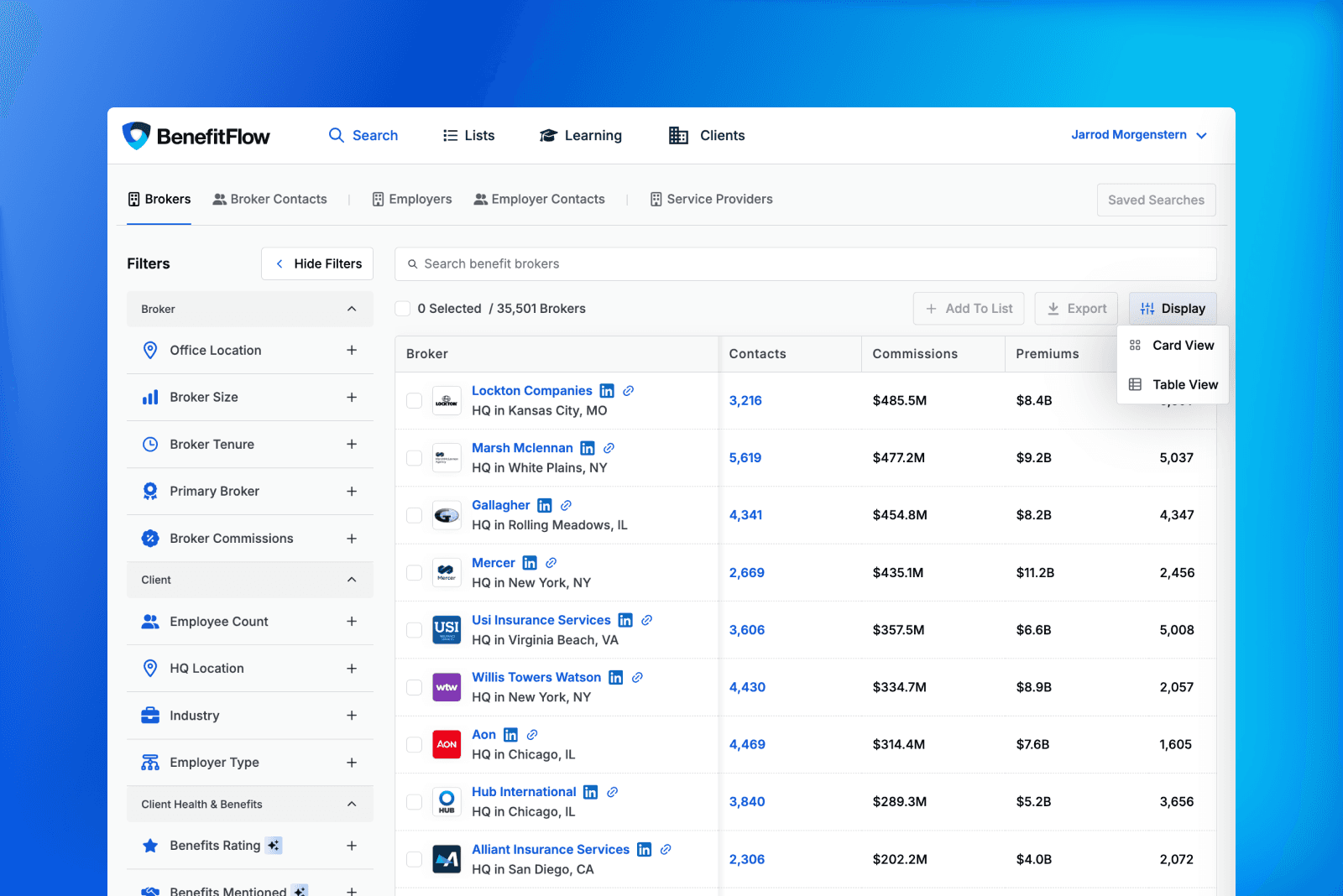Click Hub International LinkedIn icon
Screen dimensions: 1343x896
tap(591, 792)
